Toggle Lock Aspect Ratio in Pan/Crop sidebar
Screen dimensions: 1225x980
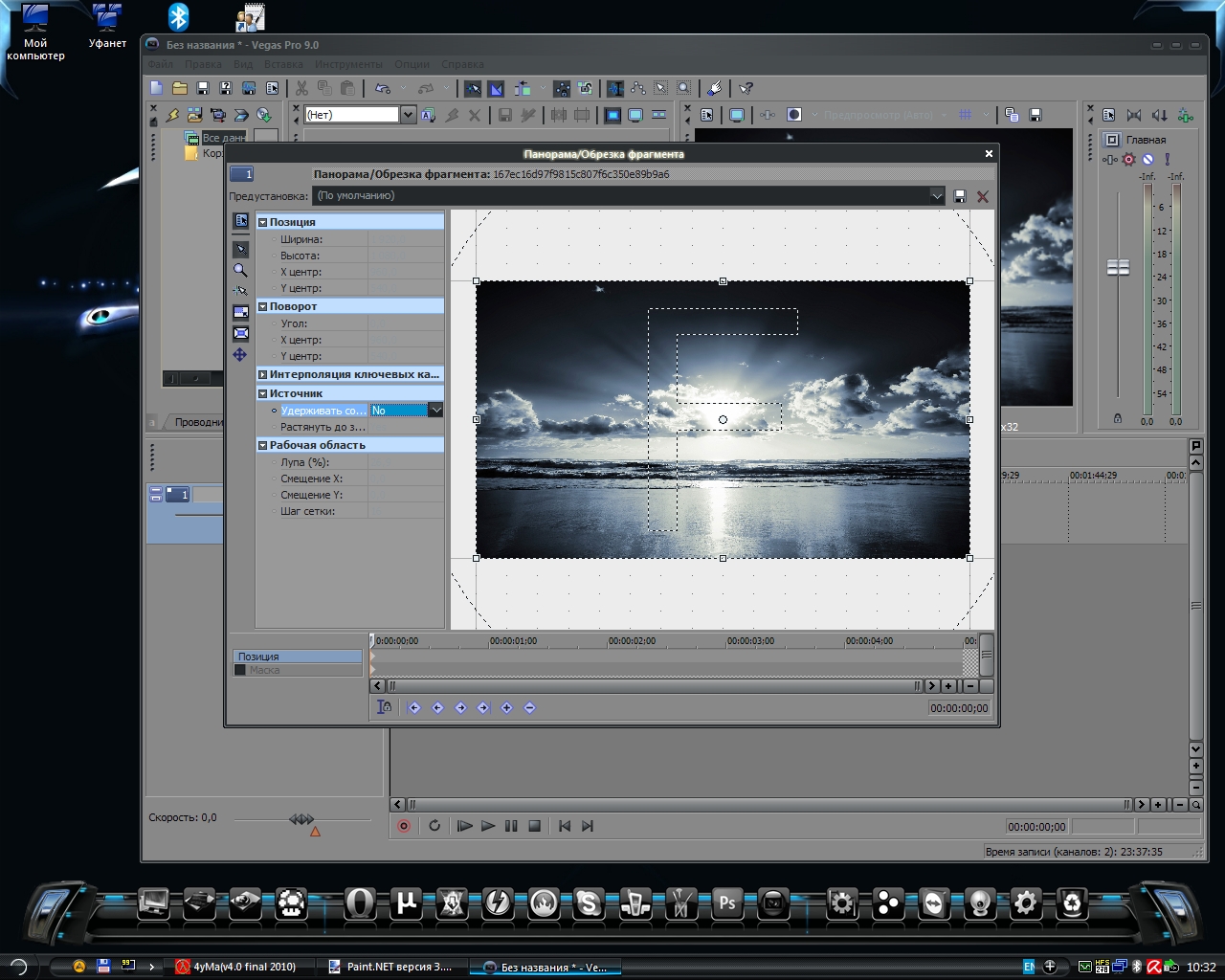(x=240, y=312)
